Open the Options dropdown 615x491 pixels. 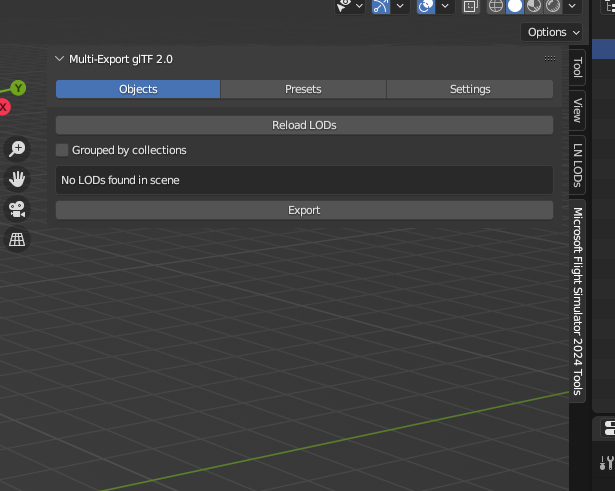click(x=551, y=32)
